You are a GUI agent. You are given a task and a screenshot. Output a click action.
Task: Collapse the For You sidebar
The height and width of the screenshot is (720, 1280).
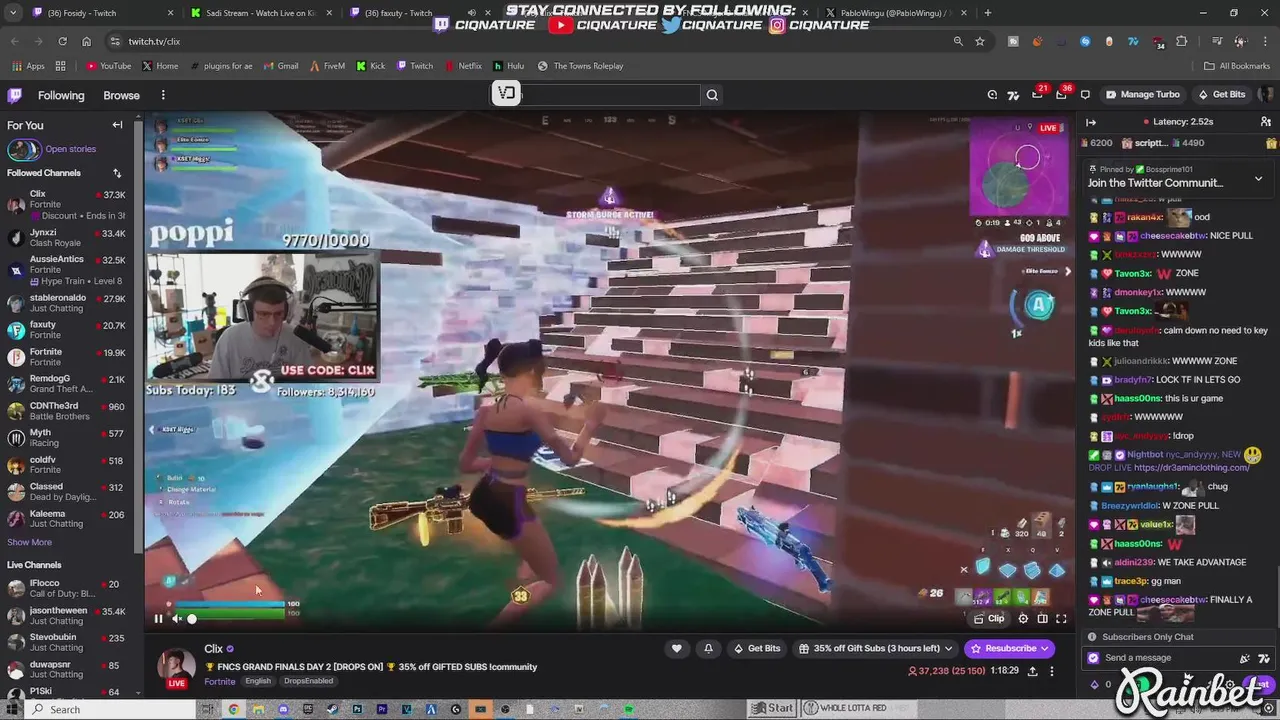[117, 125]
